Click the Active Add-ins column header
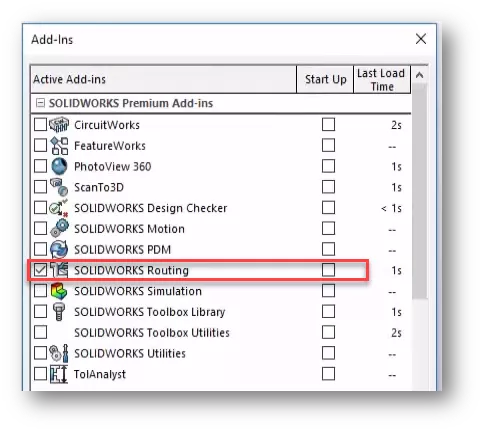The image size is (484, 433). click(x=163, y=79)
